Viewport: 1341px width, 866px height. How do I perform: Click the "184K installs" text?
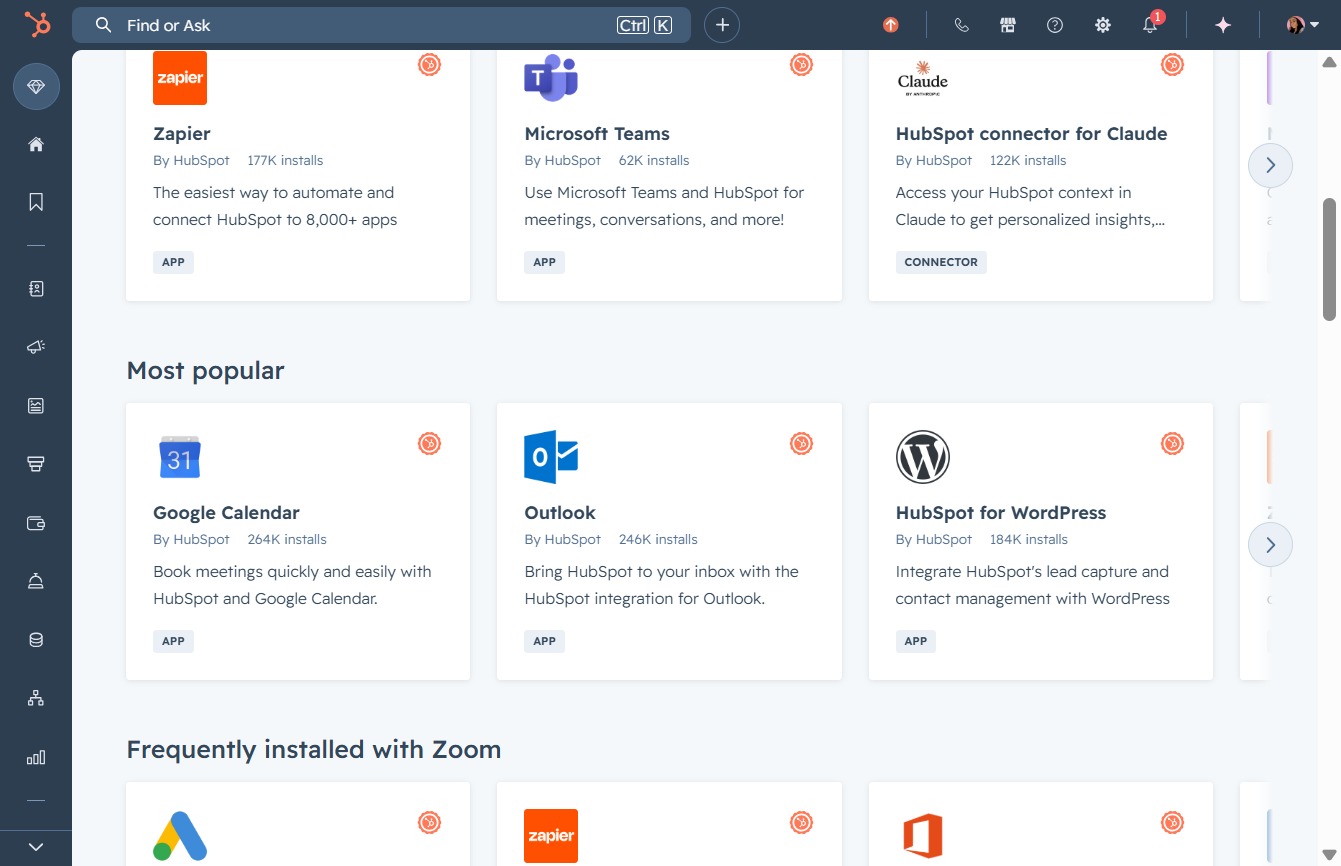[x=1029, y=539]
